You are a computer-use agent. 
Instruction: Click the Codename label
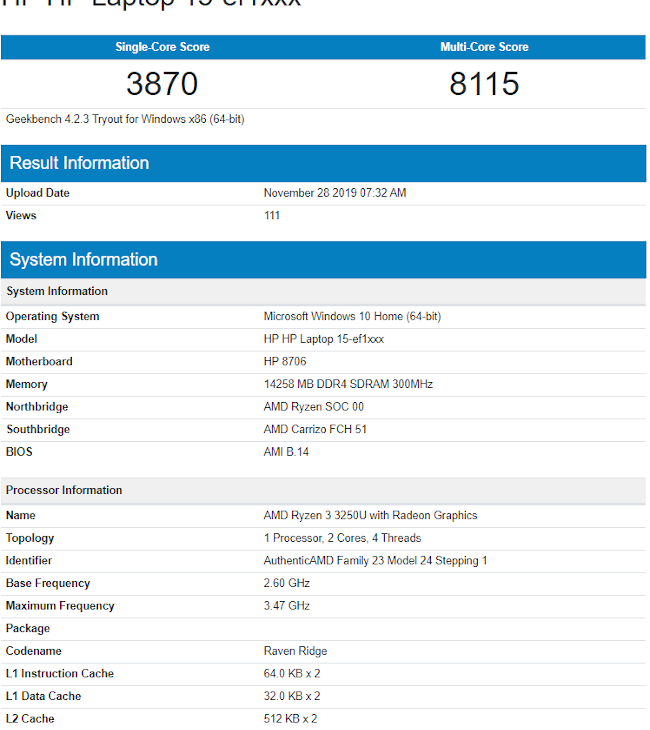(34, 651)
